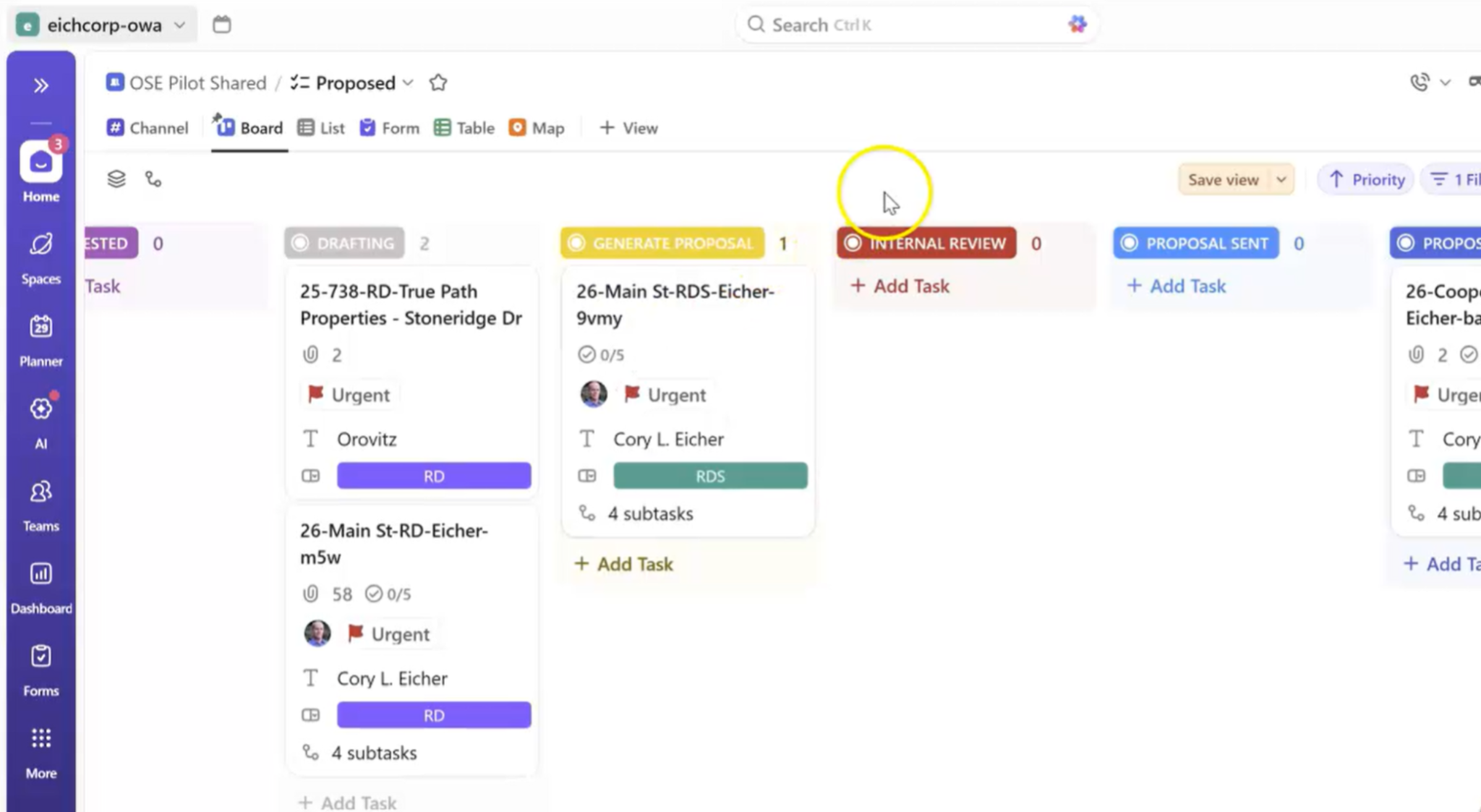
Task: Toggle Drafting column status circle
Action: (x=299, y=243)
